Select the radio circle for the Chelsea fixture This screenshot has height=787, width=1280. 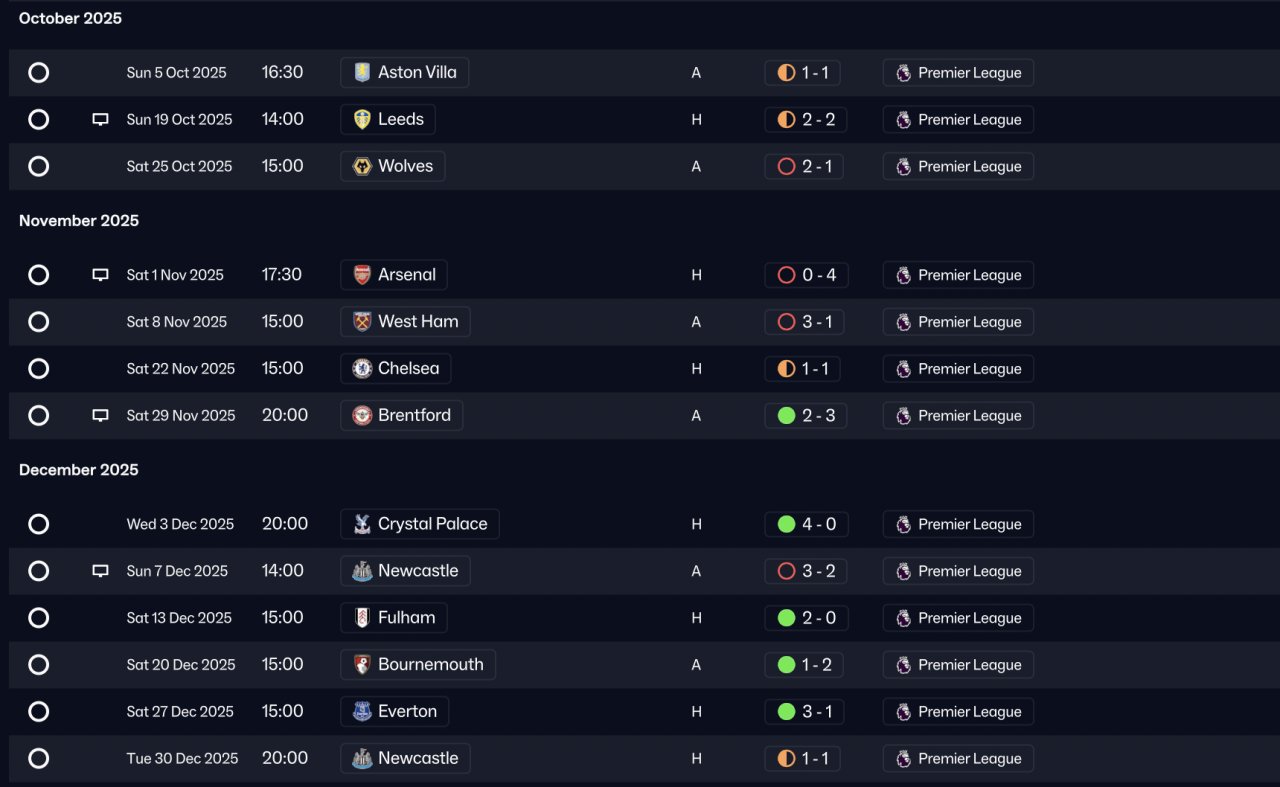coord(38,368)
